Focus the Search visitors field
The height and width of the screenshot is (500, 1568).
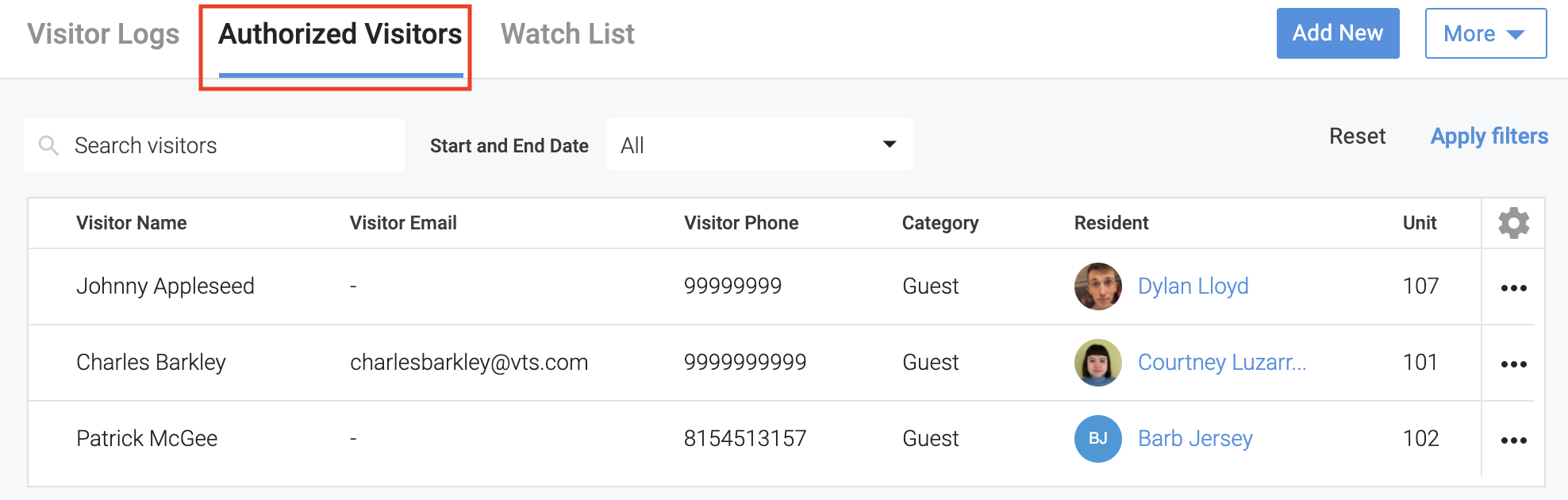[x=230, y=145]
